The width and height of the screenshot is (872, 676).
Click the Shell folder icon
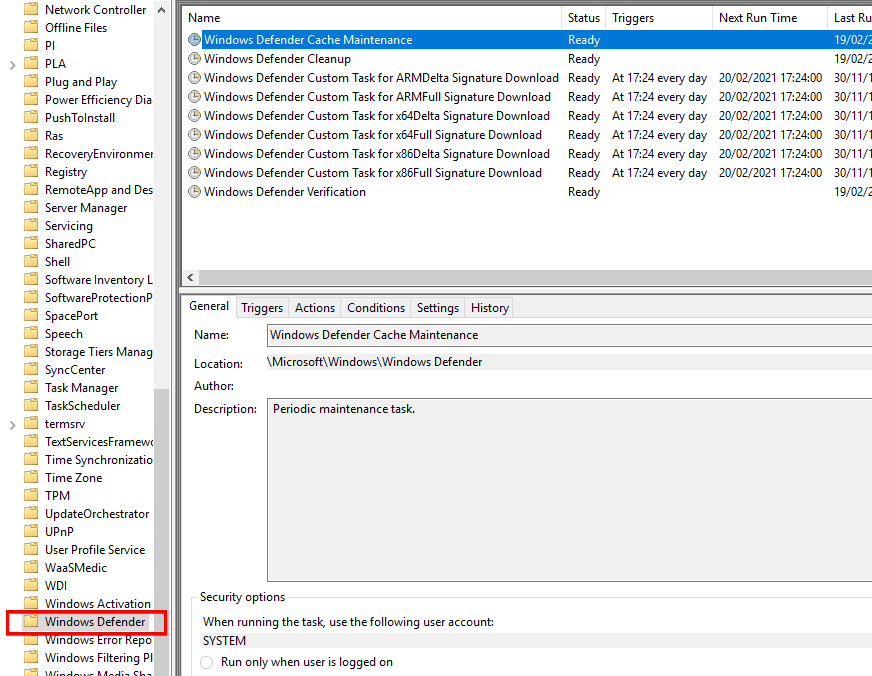coord(31,261)
